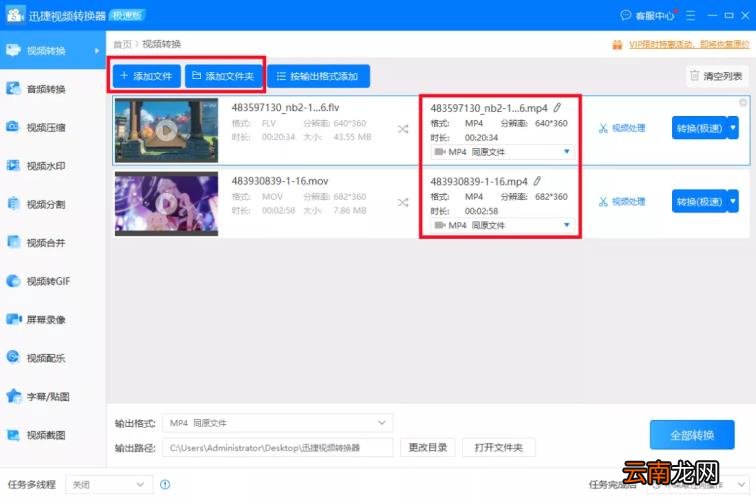Open the 任务多线程 dropdown
Image resolution: width=756 pixels, height=501 pixels.
coord(109,485)
